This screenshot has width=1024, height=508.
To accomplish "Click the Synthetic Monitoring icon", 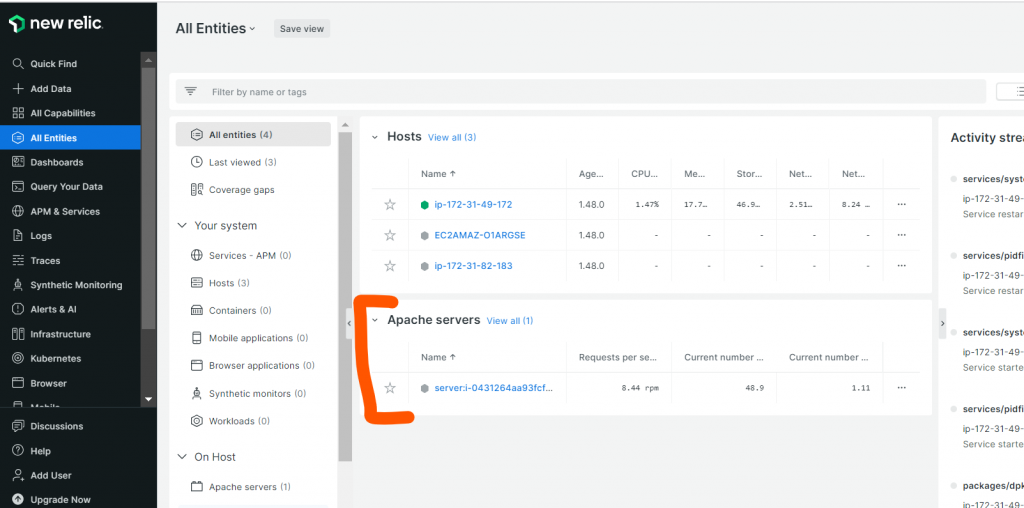I will (x=18, y=285).
